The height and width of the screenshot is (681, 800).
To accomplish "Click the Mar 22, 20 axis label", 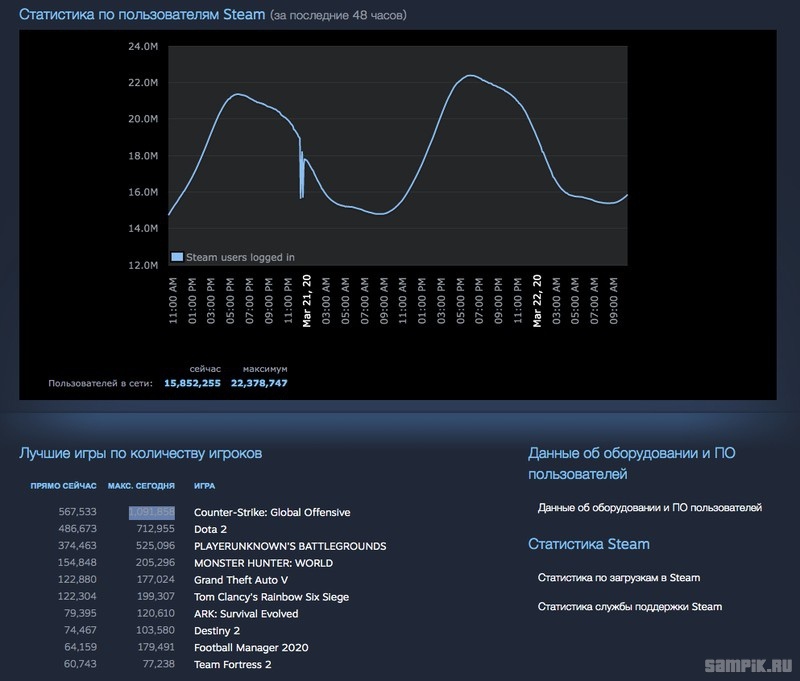I will pyautogui.click(x=537, y=301).
